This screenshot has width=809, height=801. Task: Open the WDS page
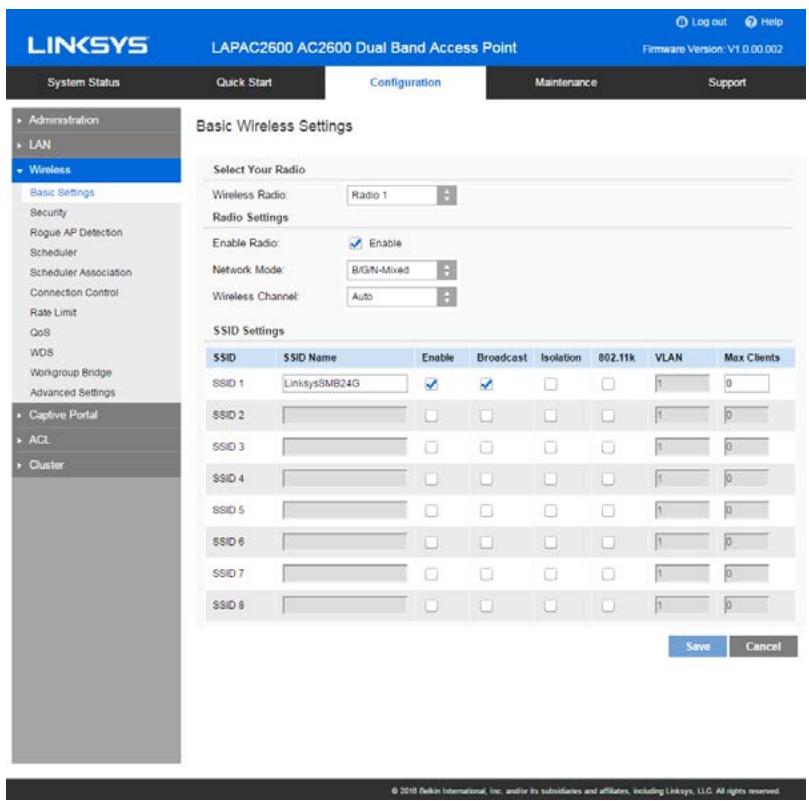tap(41, 353)
